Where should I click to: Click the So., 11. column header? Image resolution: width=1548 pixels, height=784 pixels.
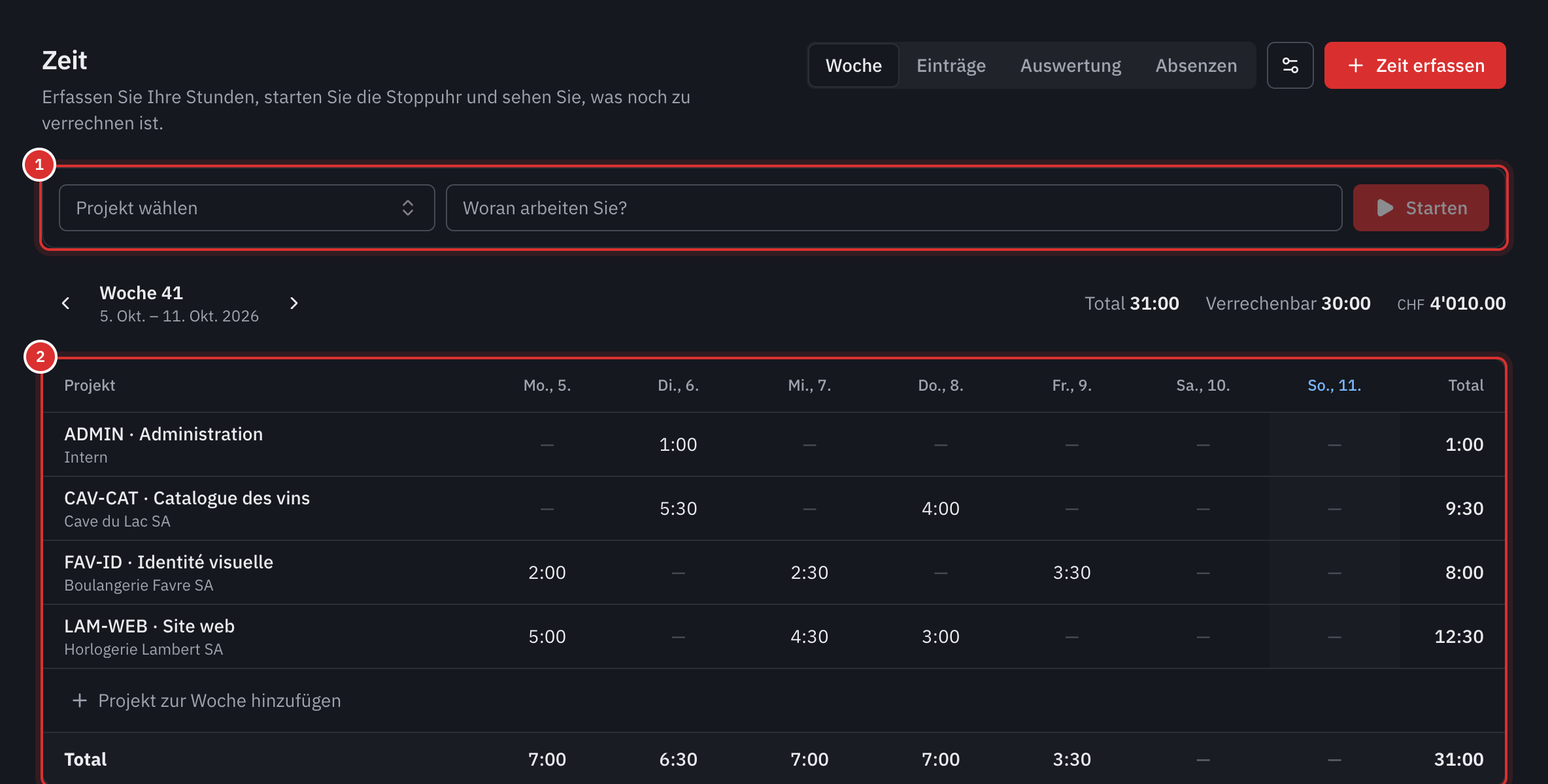(1334, 385)
